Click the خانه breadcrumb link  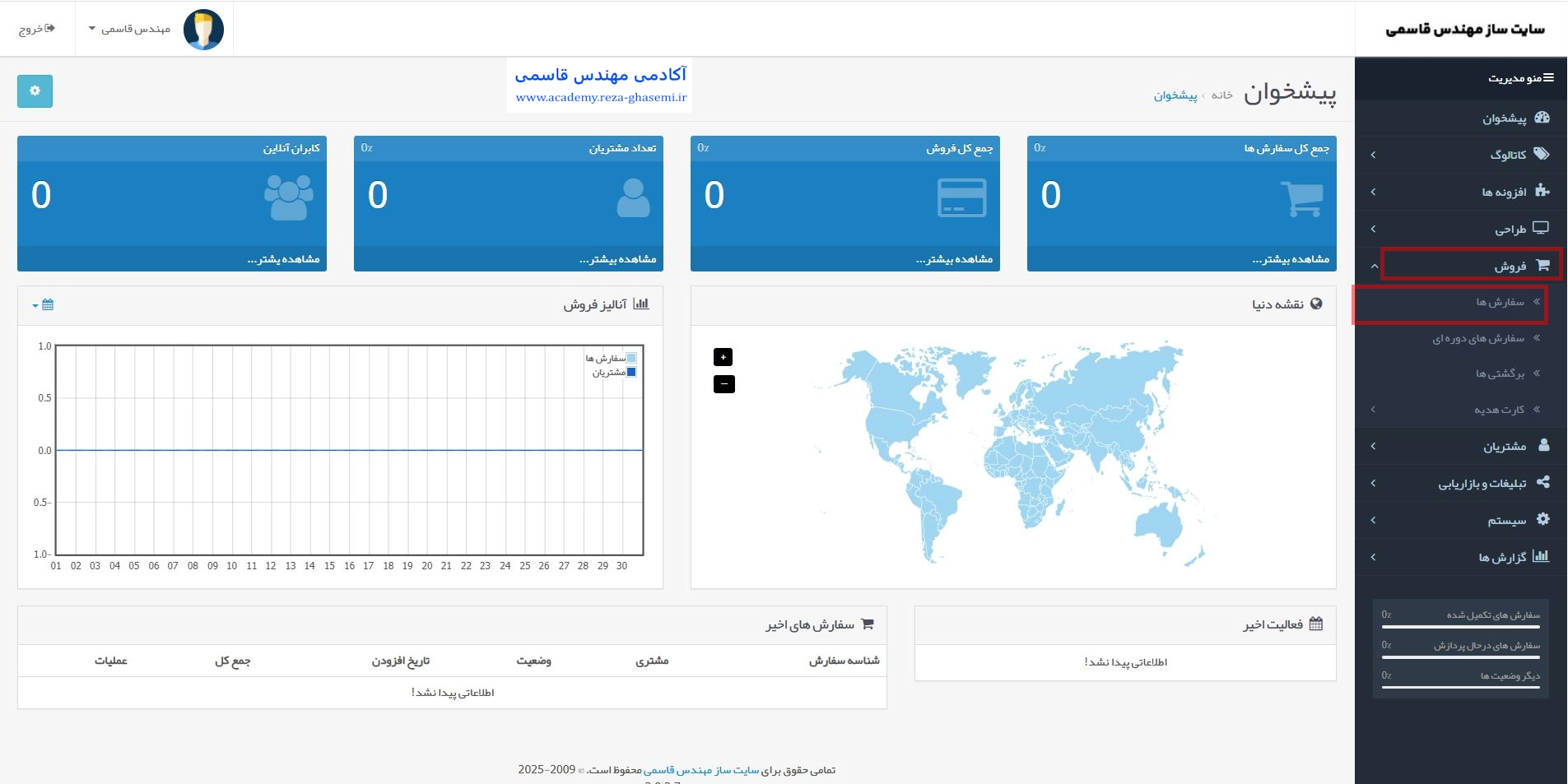click(x=1221, y=95)
